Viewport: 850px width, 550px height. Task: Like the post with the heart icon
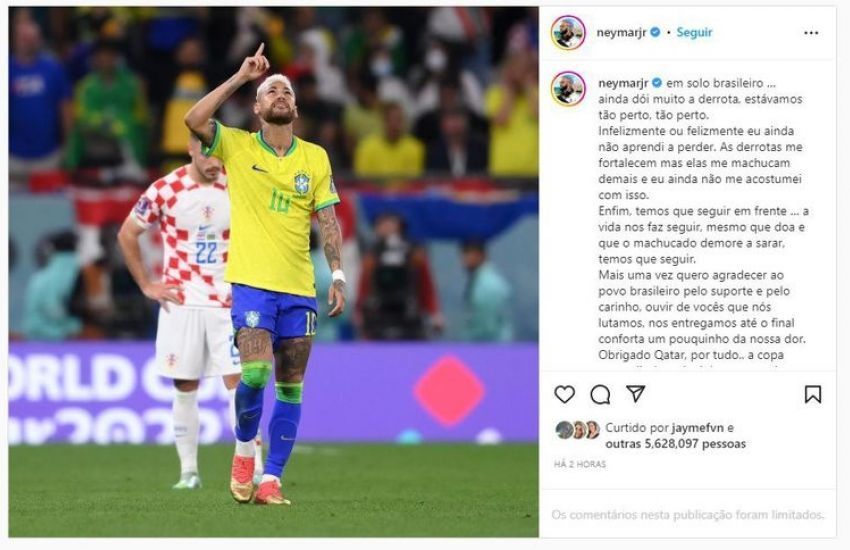[564, 394]
